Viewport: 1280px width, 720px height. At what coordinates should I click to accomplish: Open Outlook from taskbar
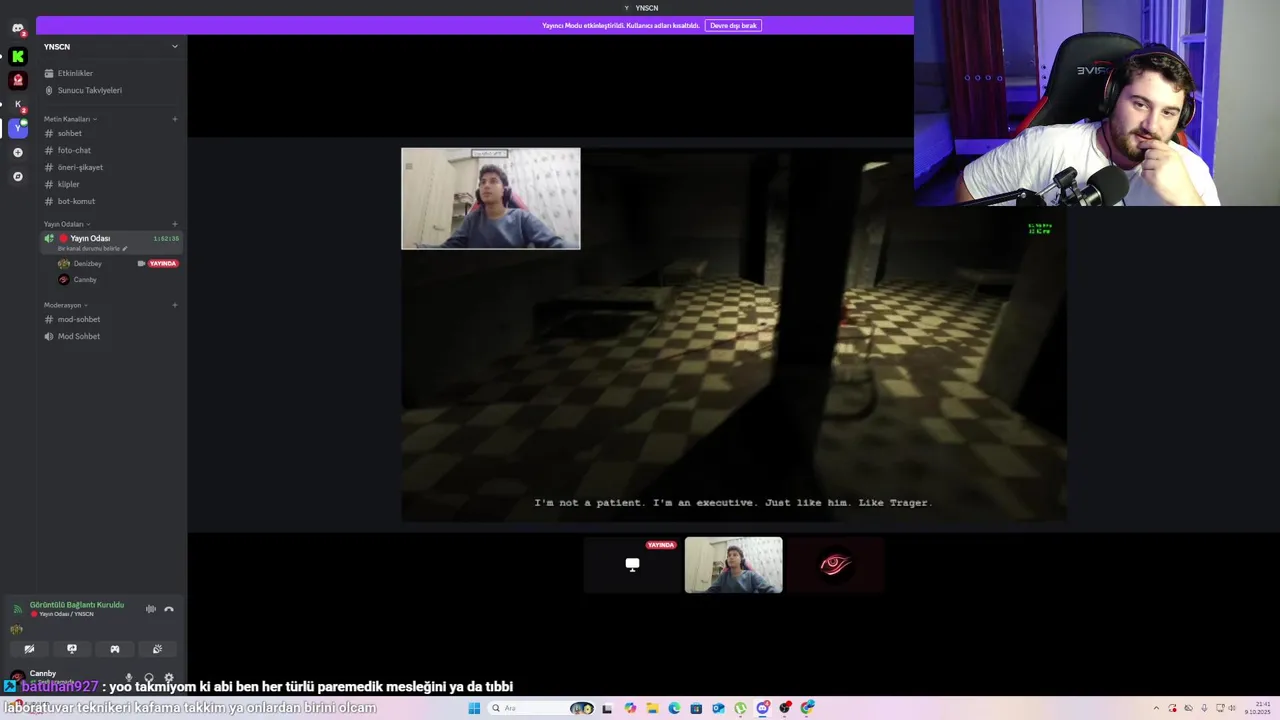718,708
